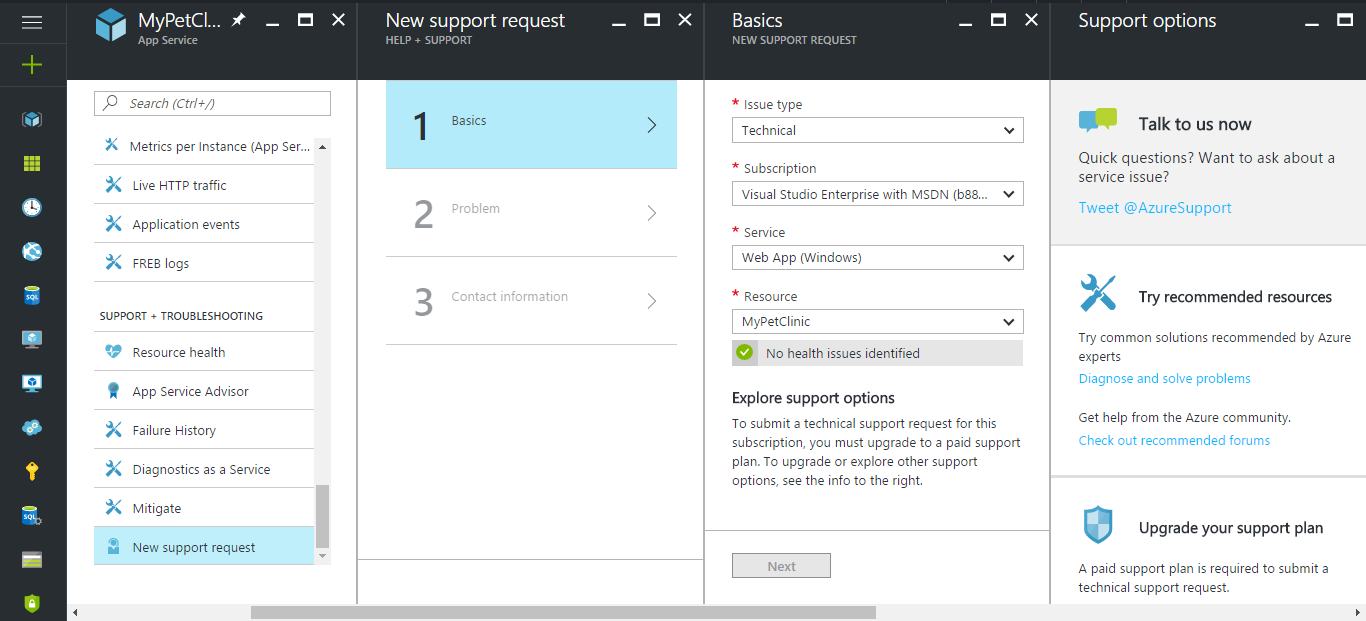Click the ribbon badge icon for App Service Advisor
Viewport: 1366px width, 621px height.
pos(114,391)
